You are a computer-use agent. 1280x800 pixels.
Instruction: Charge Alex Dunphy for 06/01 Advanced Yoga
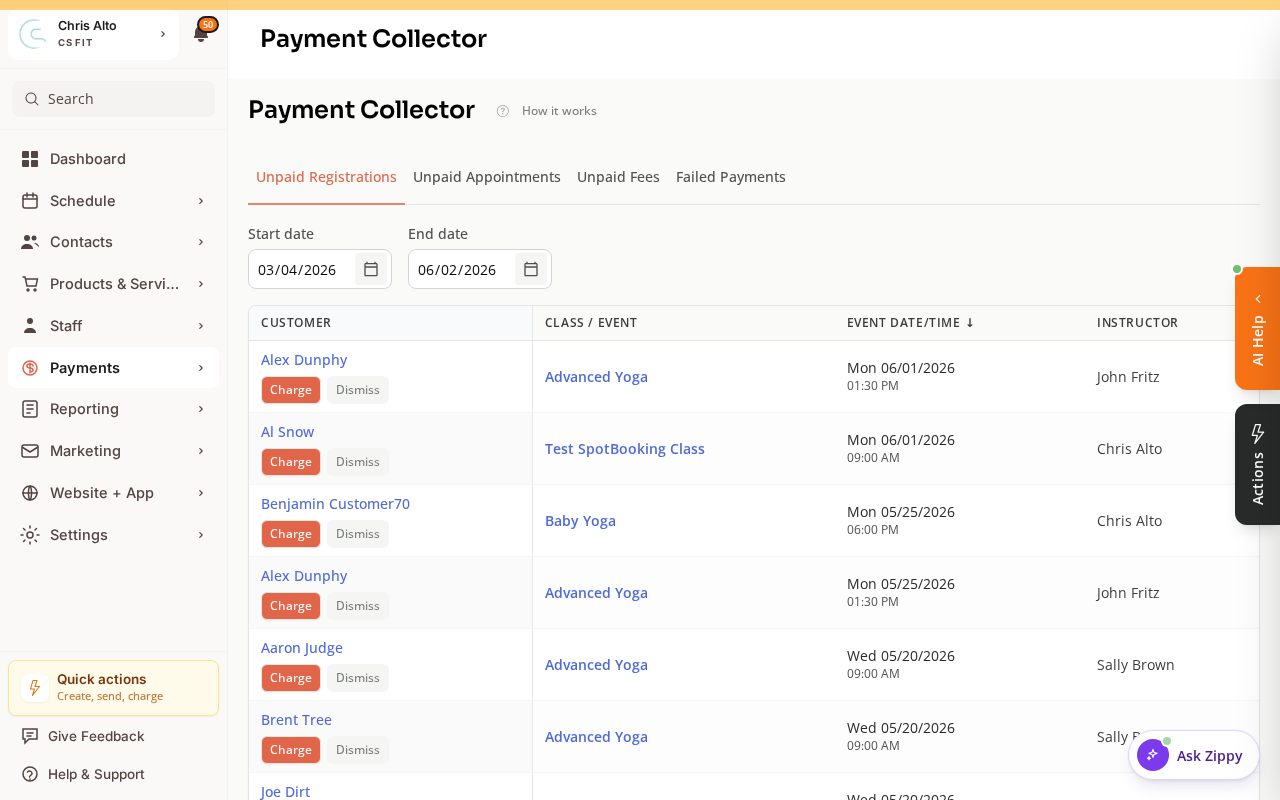click(291, 390)
